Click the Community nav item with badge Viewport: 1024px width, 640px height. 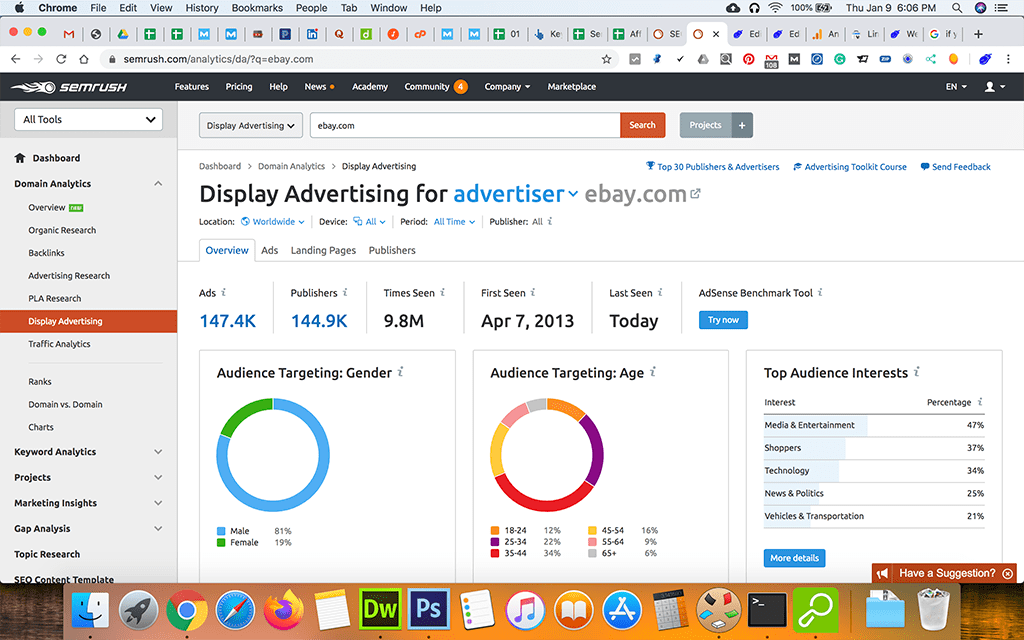[436, 86]
